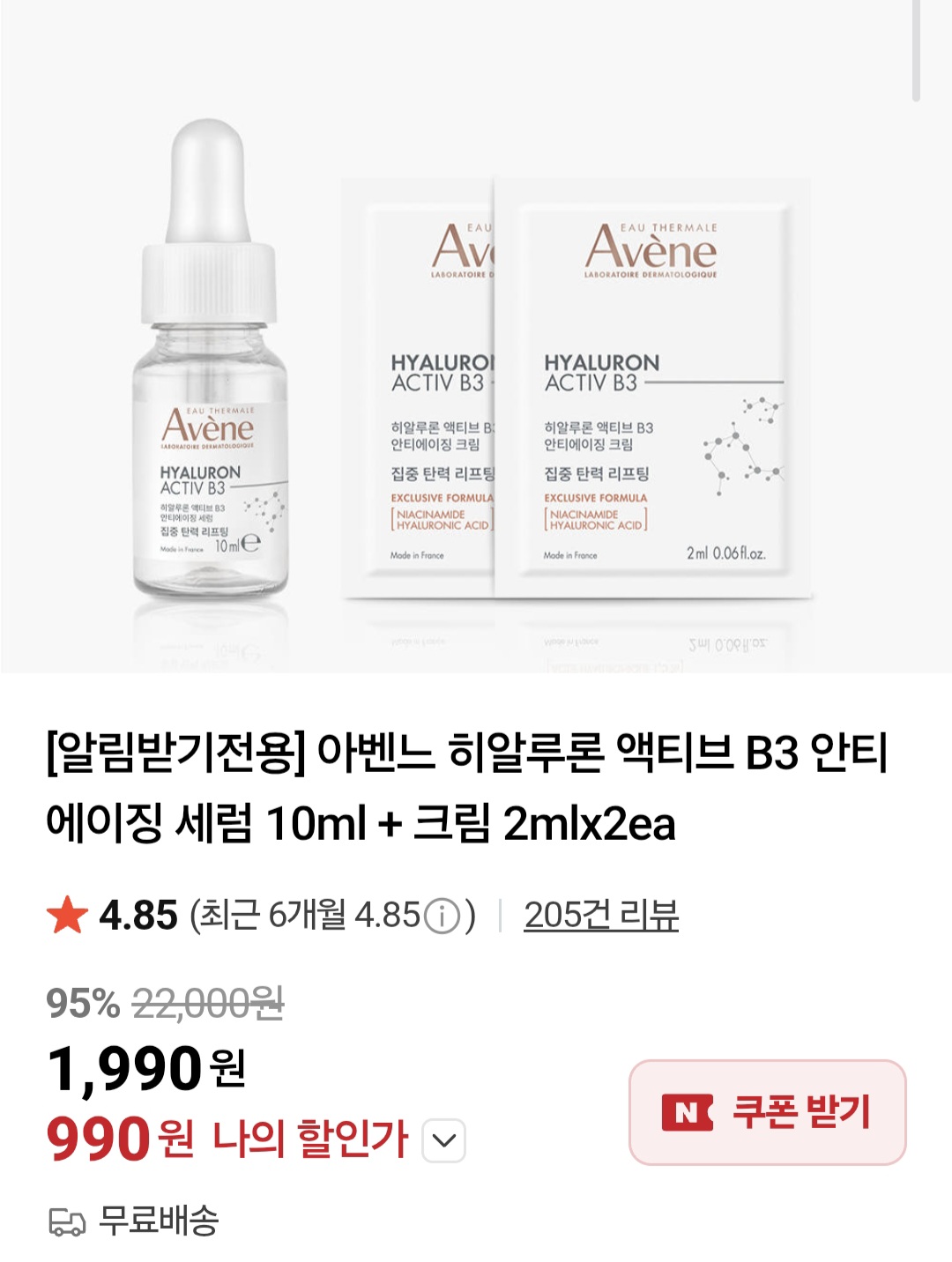952x1262 pixels.
Task: Click the red star rating icon
Action: 67,915
